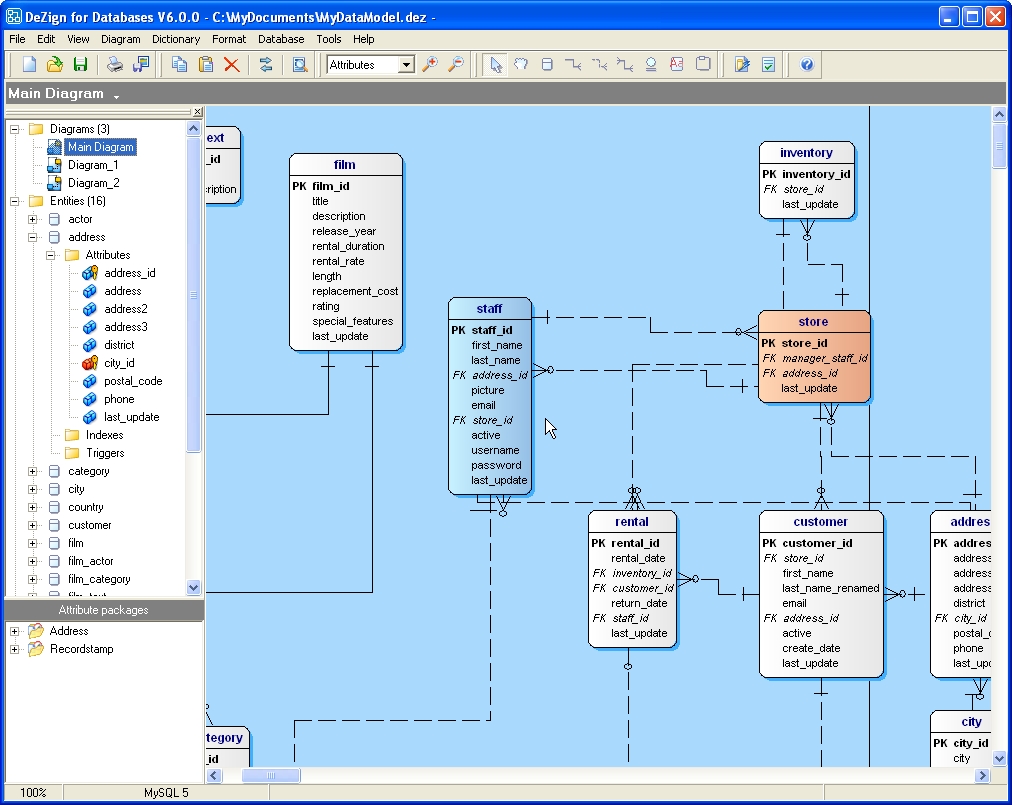Expand the Recordstamp attribute package
Image resolution: width=1012 pixels, height=805 pixels.
click(x=14, y=649)
